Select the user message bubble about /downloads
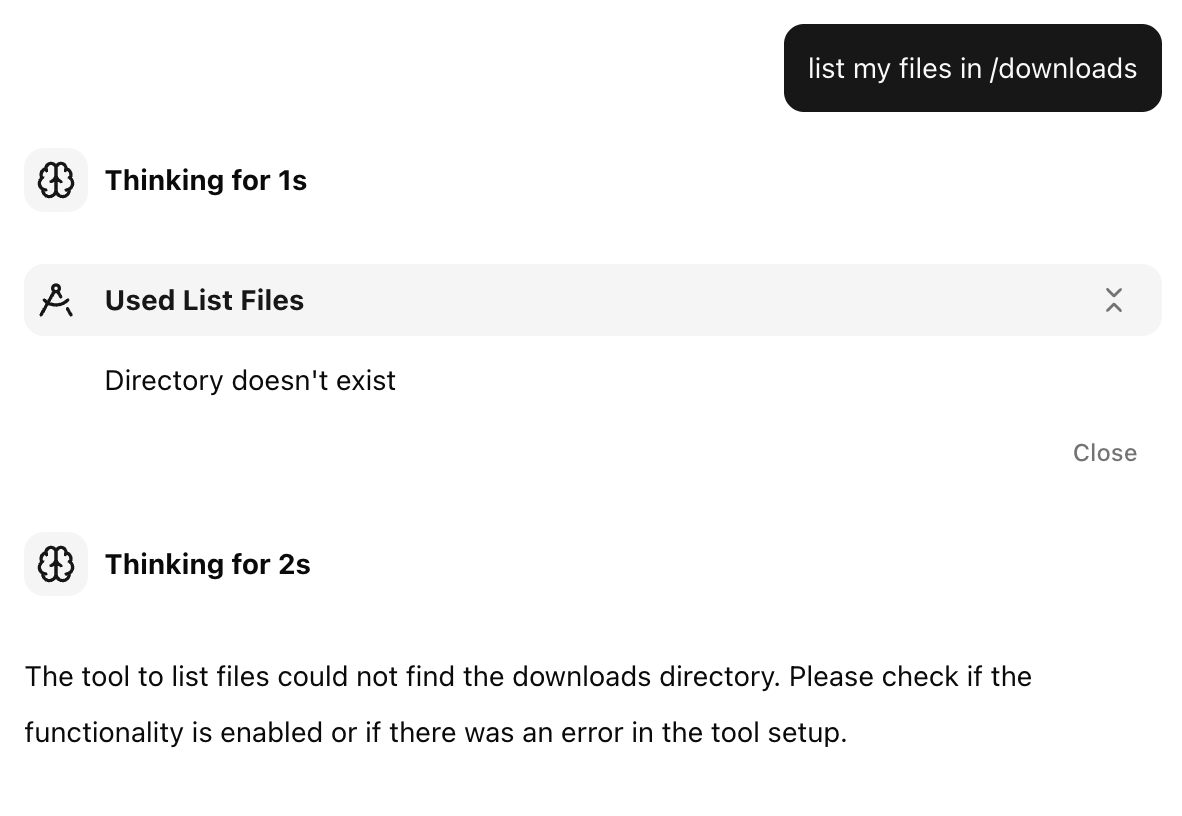1182x816 pixels. pyautogui.click(x=972, y=68)
